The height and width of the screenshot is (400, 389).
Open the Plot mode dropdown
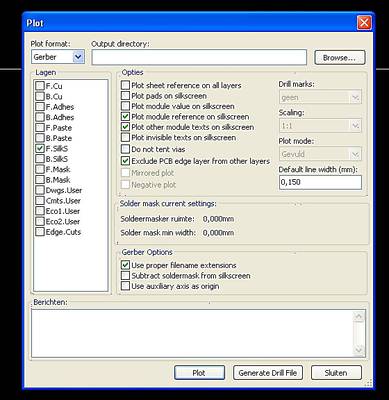point(320,154)
